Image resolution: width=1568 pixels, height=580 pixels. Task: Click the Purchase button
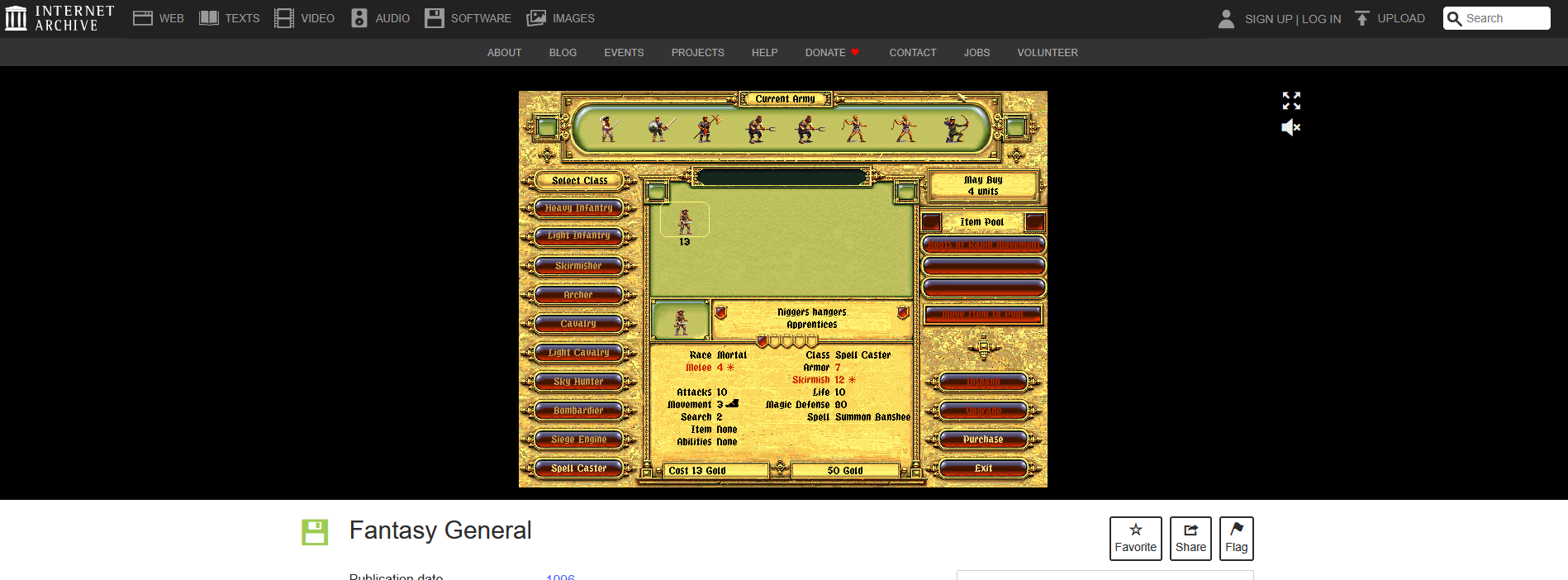[983, 440]
